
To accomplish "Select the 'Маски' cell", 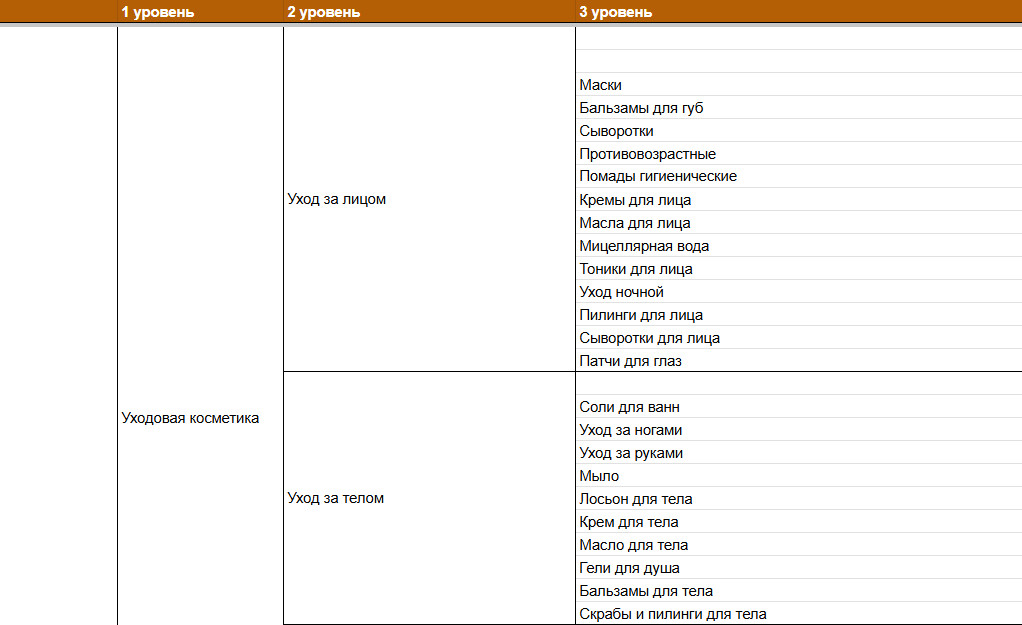I will pyautogui.click(x=798, y=85).
